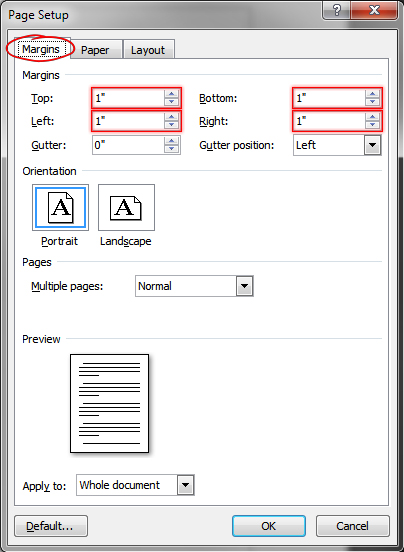The width and height of the screenshot is (404, 552).
Task: Confirm settings with the OK button
Action: click(269, 526)
